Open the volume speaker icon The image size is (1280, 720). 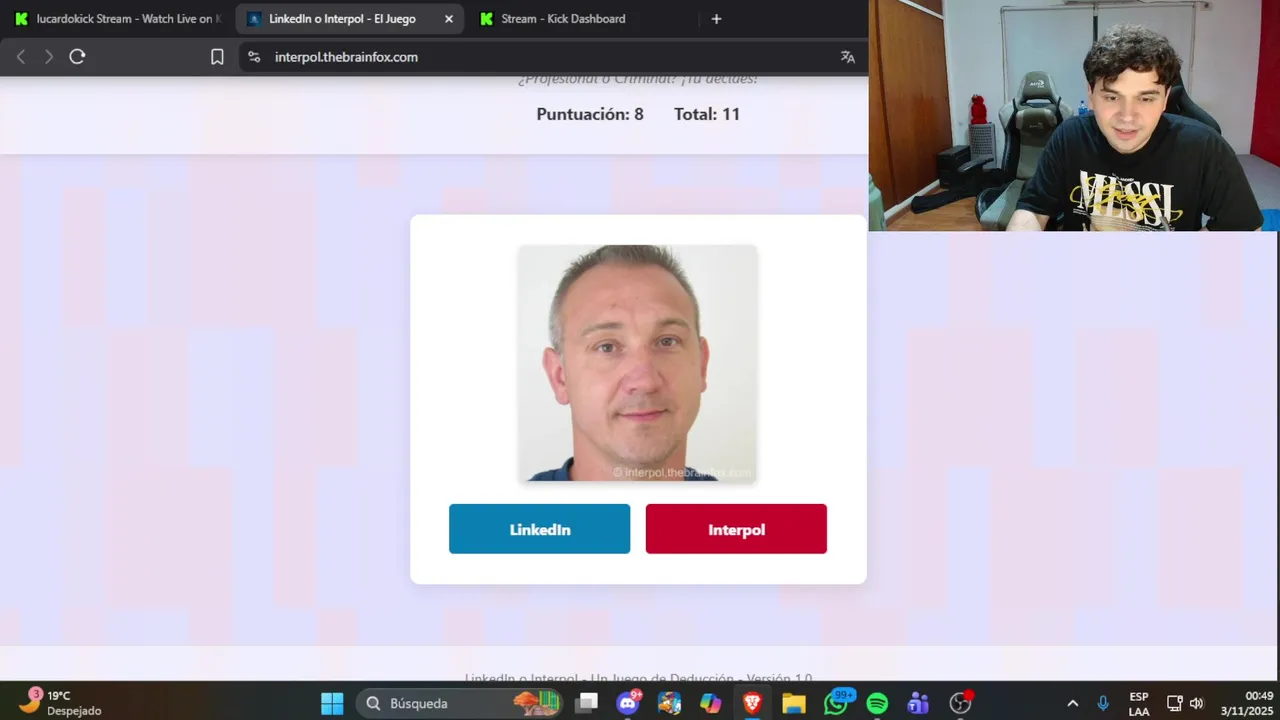(x=1197, y=703)
